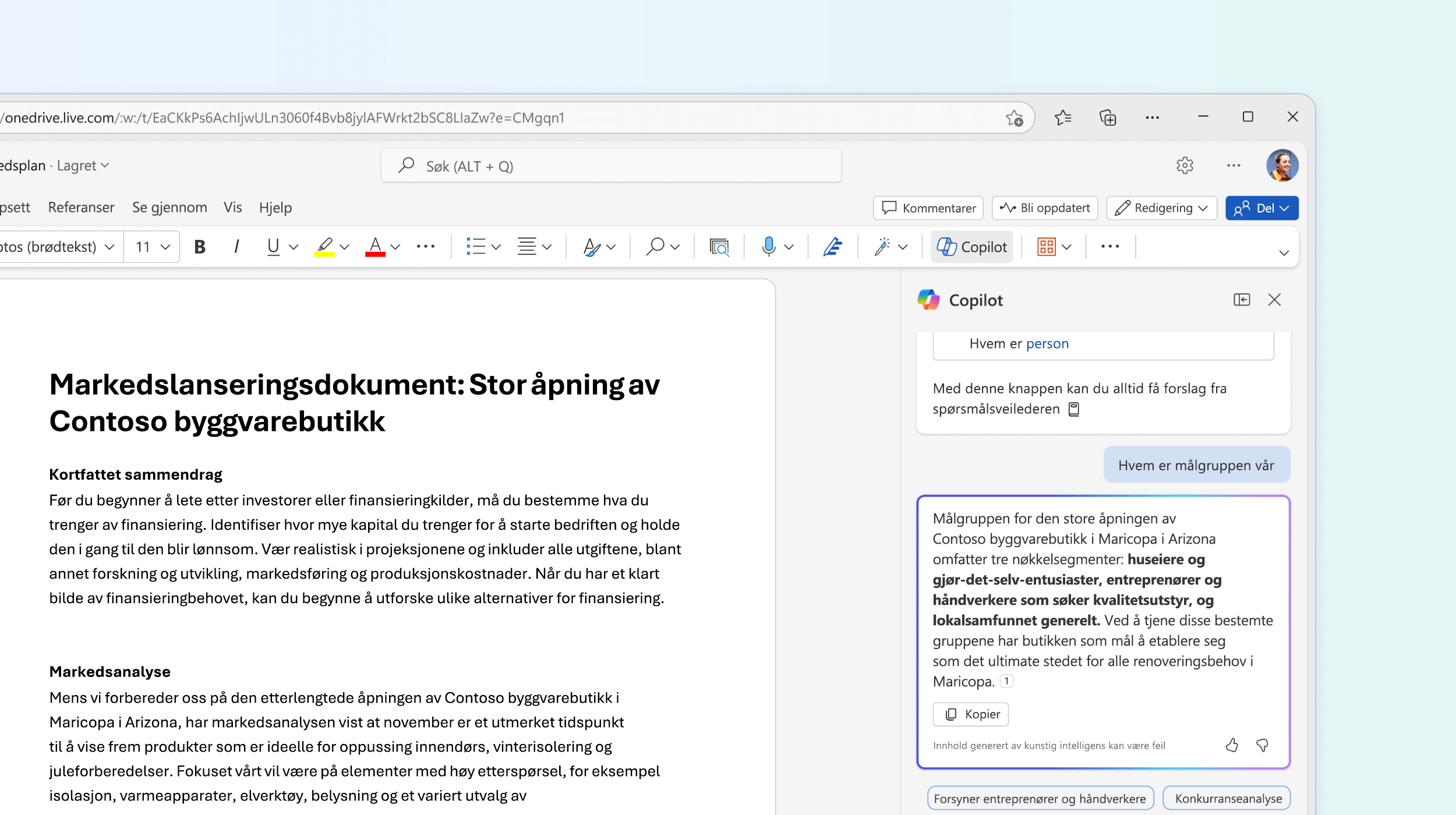Click the document title Markedslanseringsdokument
1456x815 pixels.
pyautogui.click(x=355, y=402)
